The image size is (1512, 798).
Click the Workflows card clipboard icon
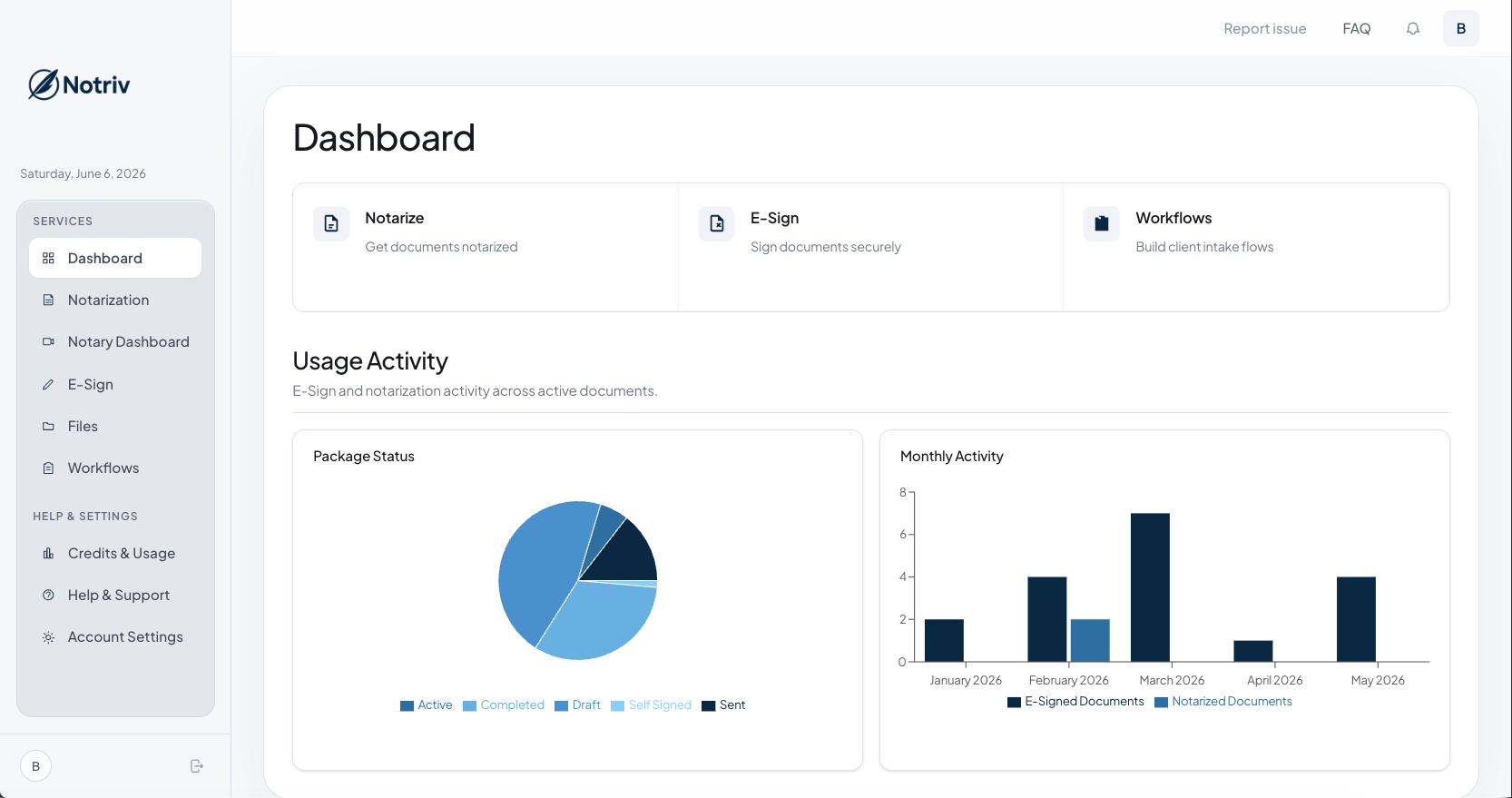tap(1102, 223)
